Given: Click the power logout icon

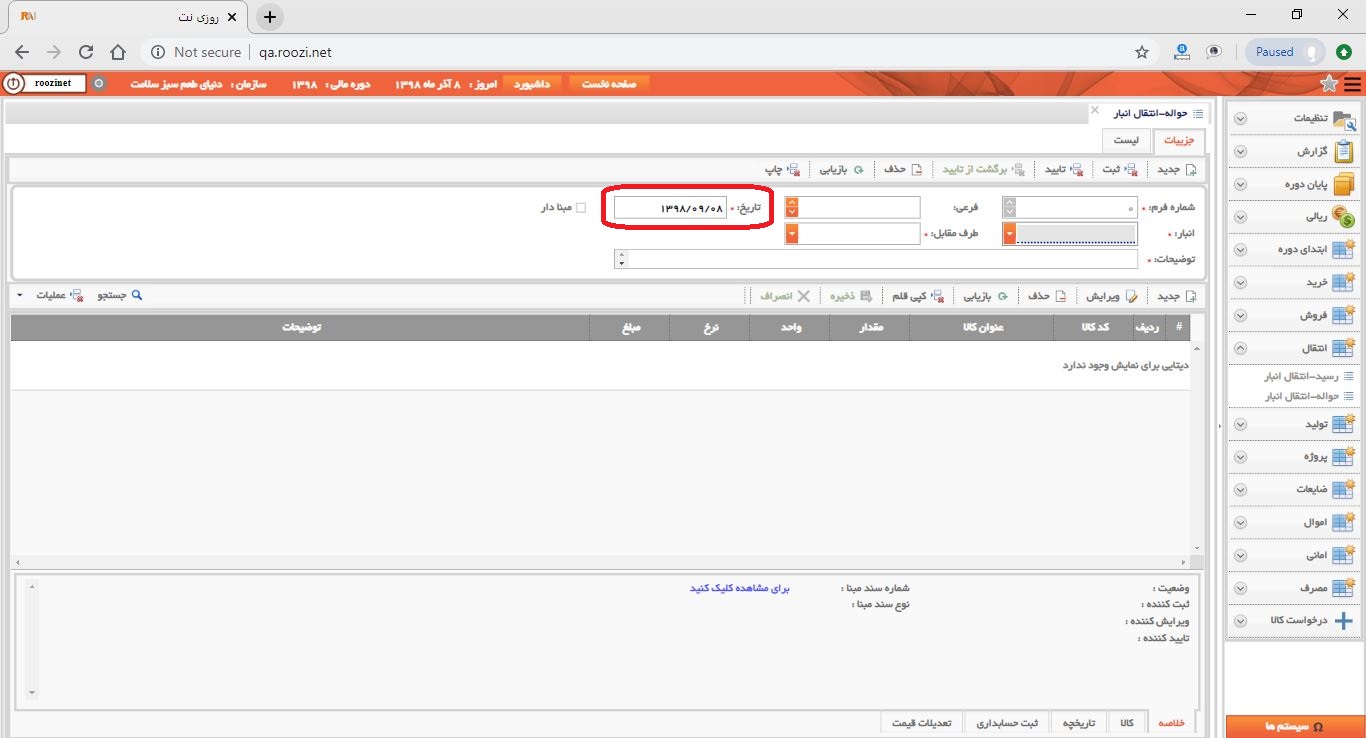Looking at the screenshot, I should point(11,84).
